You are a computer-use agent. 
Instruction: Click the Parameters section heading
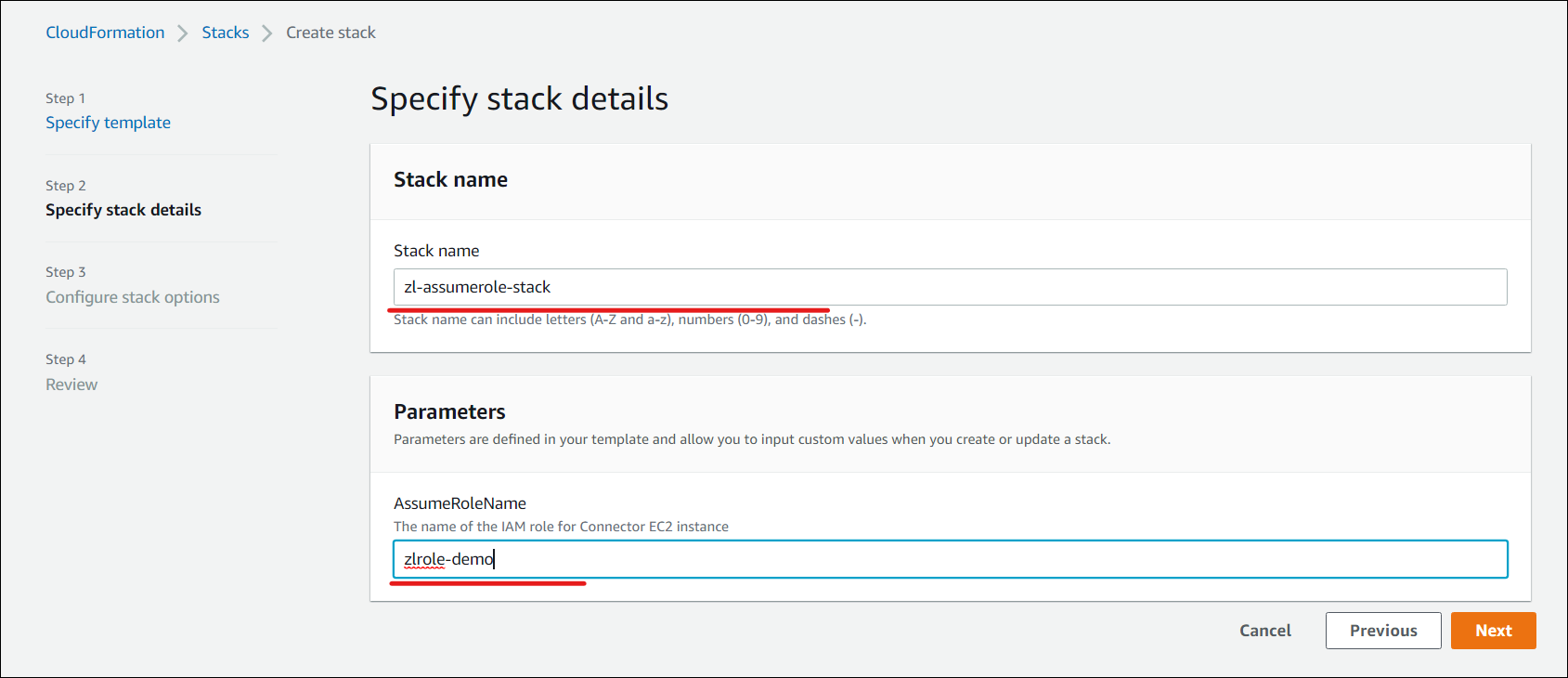click(x=449, y=411)
